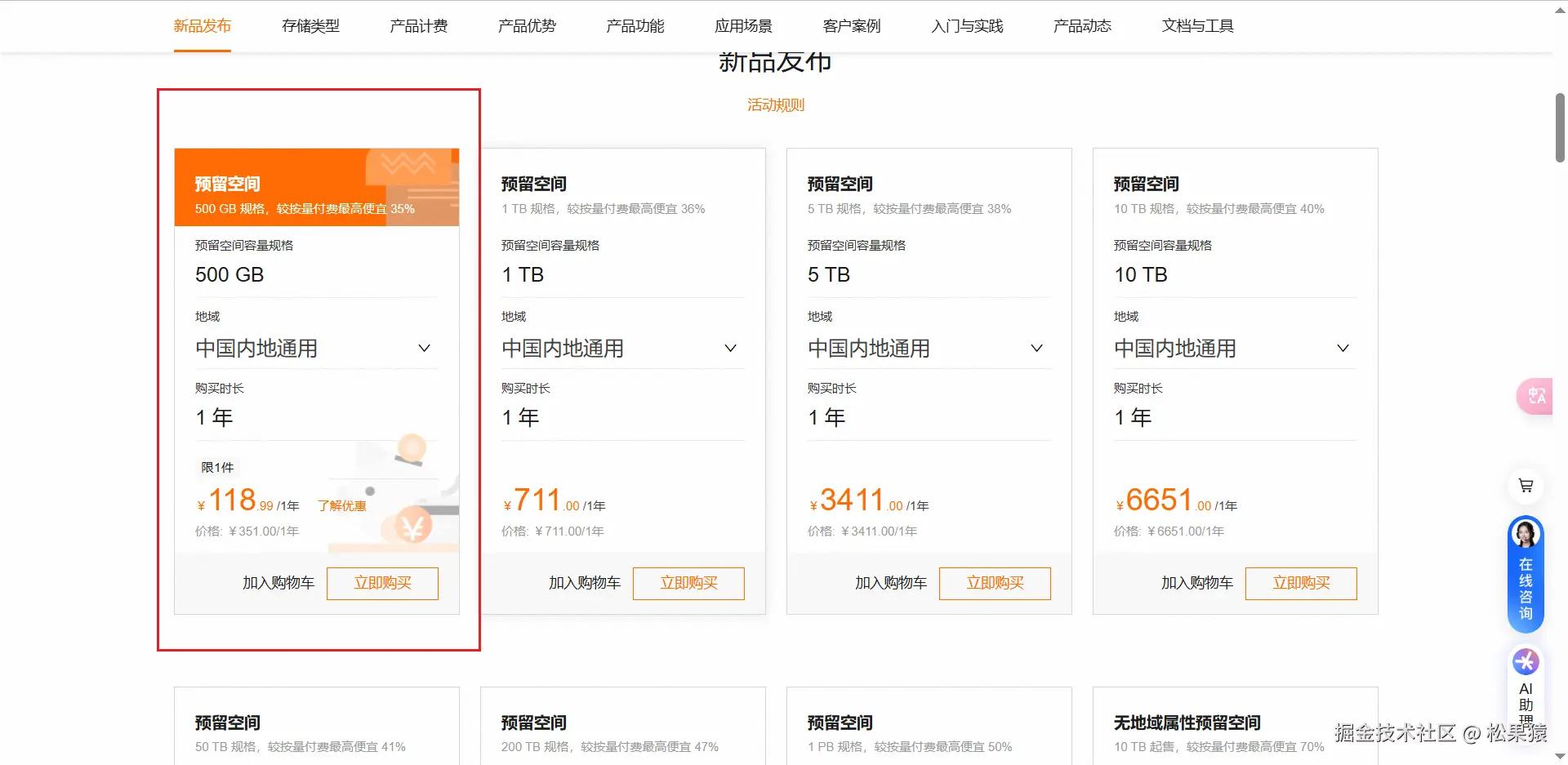The image size is (1568, 765).
Task: Switch to the 新品发布 tab
Action: coord(203,26)
